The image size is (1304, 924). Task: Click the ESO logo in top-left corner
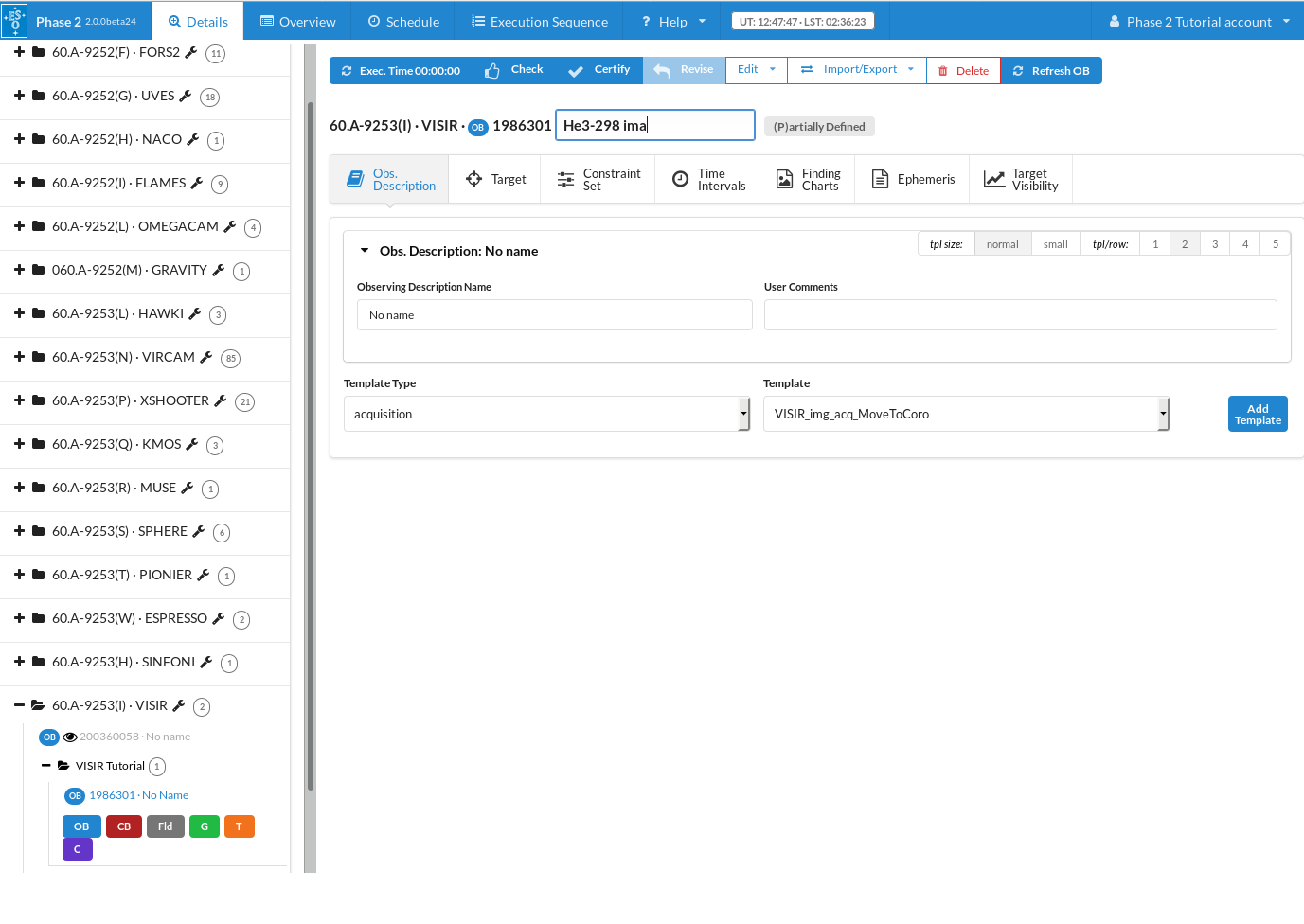(15, 20)
